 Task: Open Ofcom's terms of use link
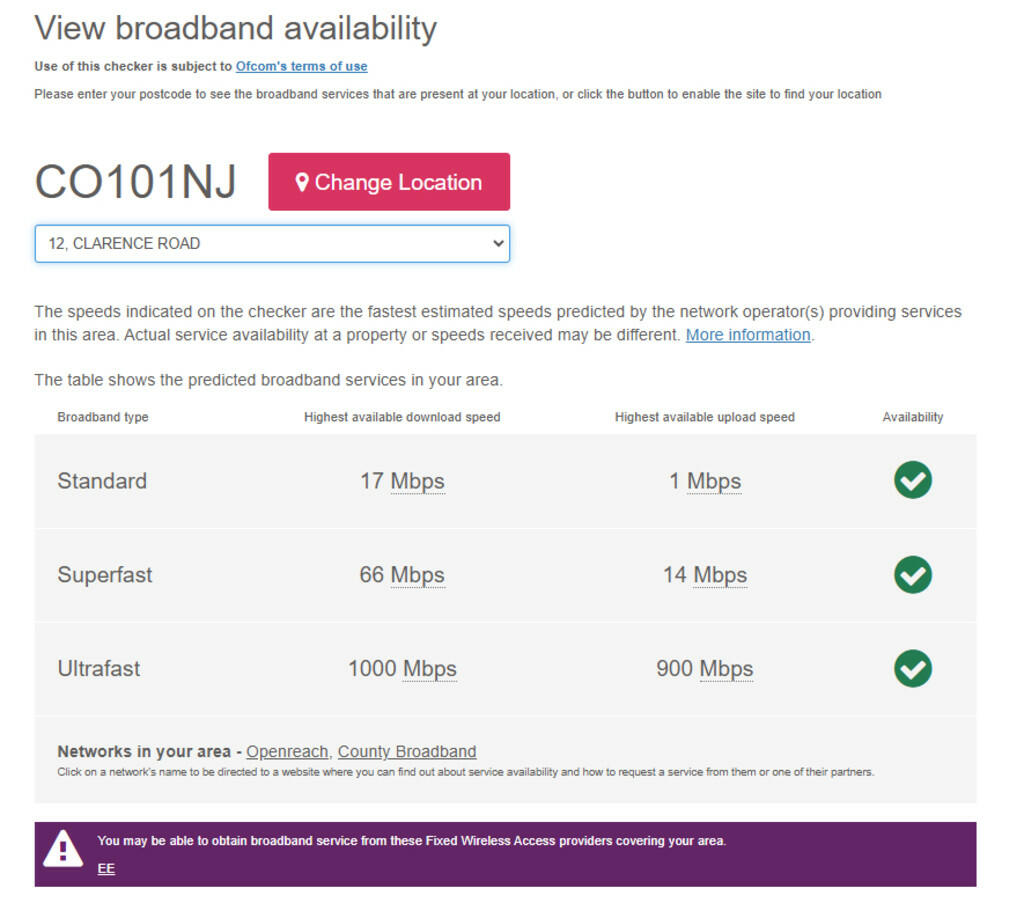point(301,66)
